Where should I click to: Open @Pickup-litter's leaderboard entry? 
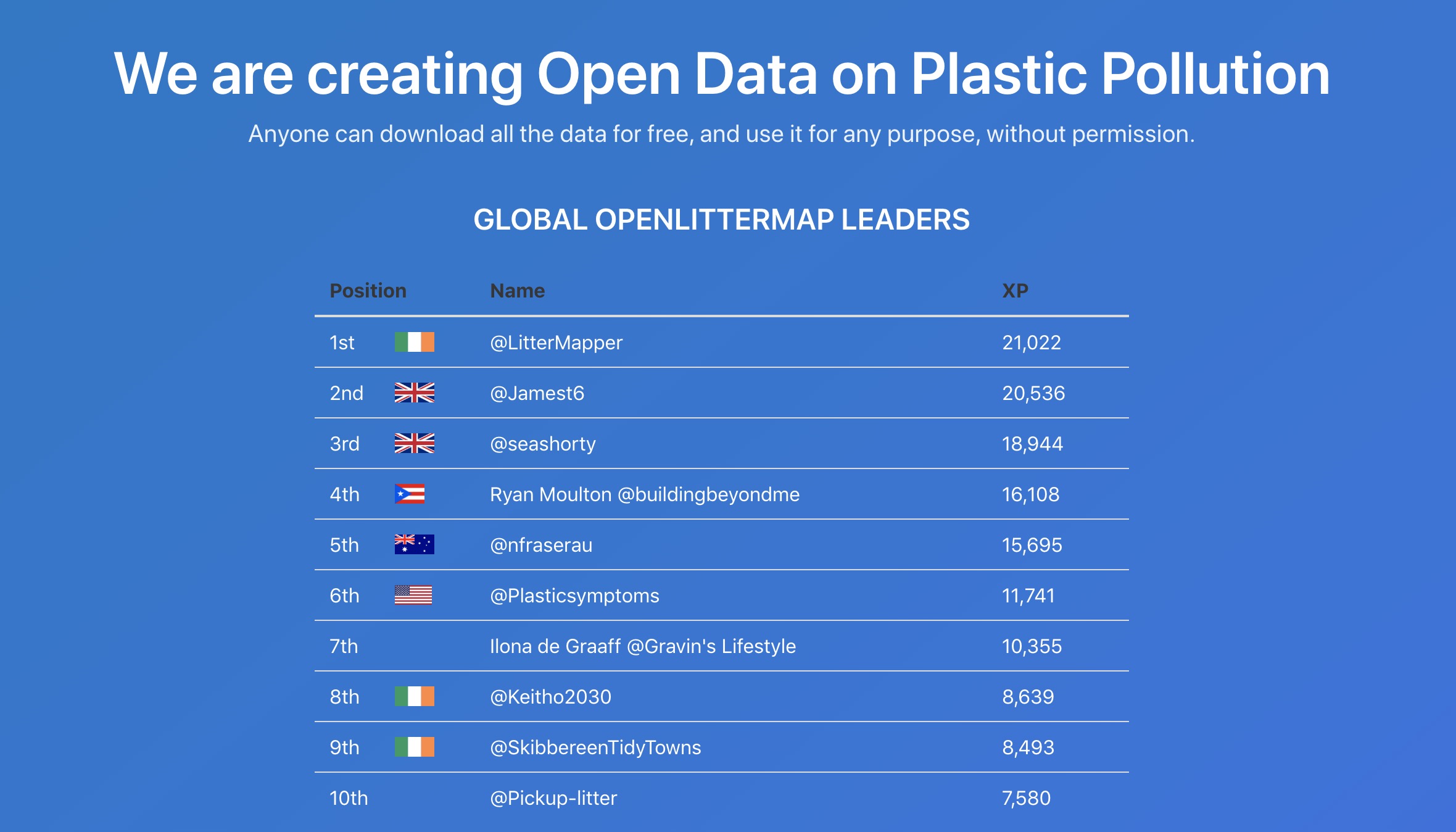pos(554,797)
